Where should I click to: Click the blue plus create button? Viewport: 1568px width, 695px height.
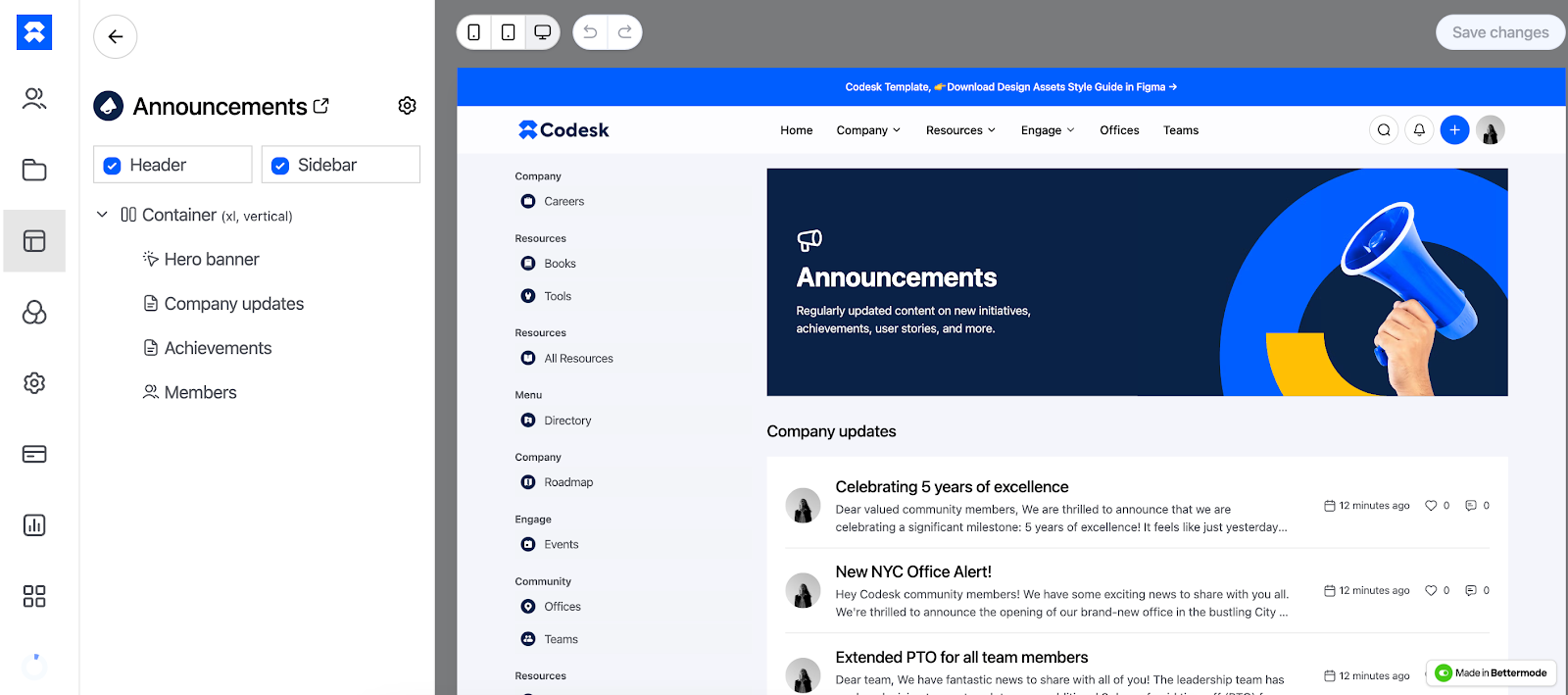pos(1455,129)
